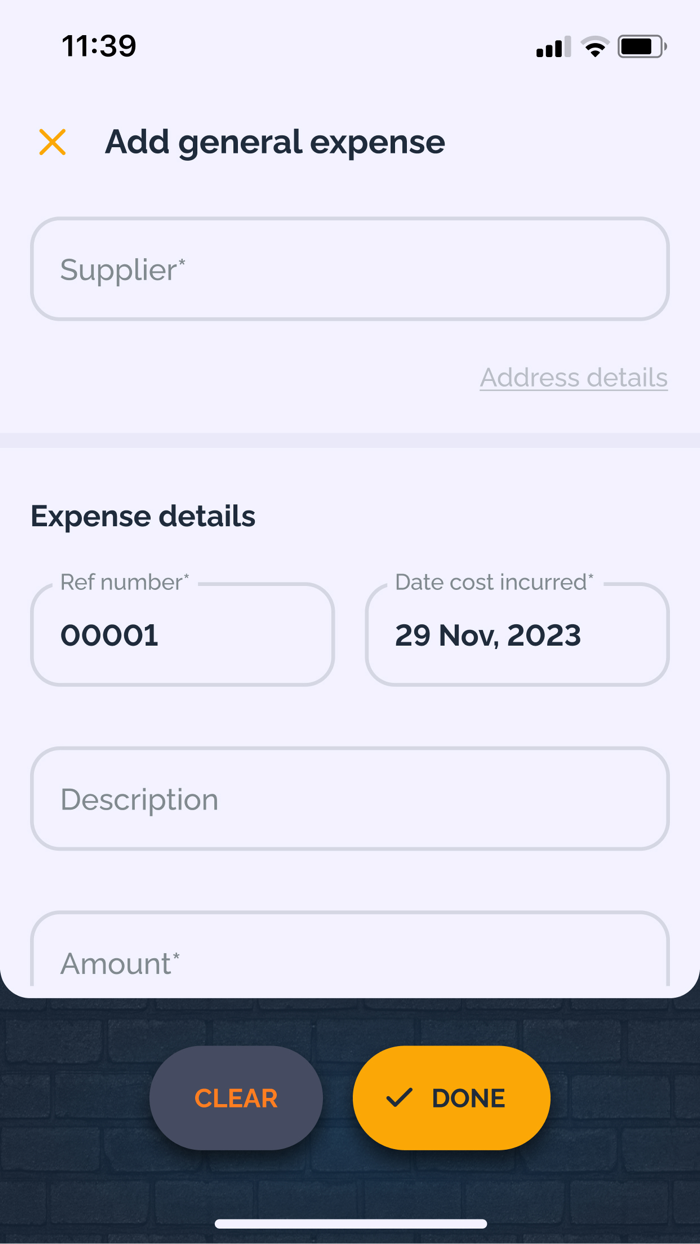Viewport: 700px width, 1244px height.
Task: Tap the battery indicator
Action: (x=640, y=45)
